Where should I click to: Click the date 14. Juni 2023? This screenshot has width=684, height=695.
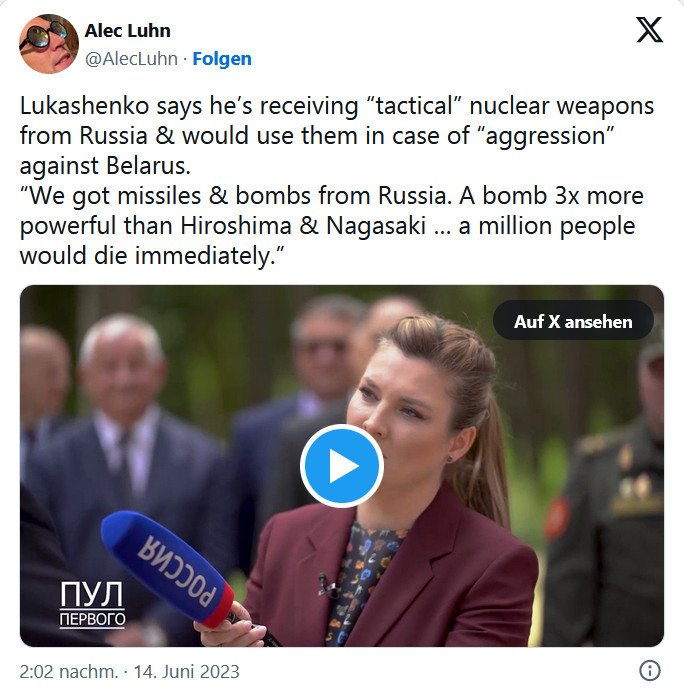pos(187,672)
